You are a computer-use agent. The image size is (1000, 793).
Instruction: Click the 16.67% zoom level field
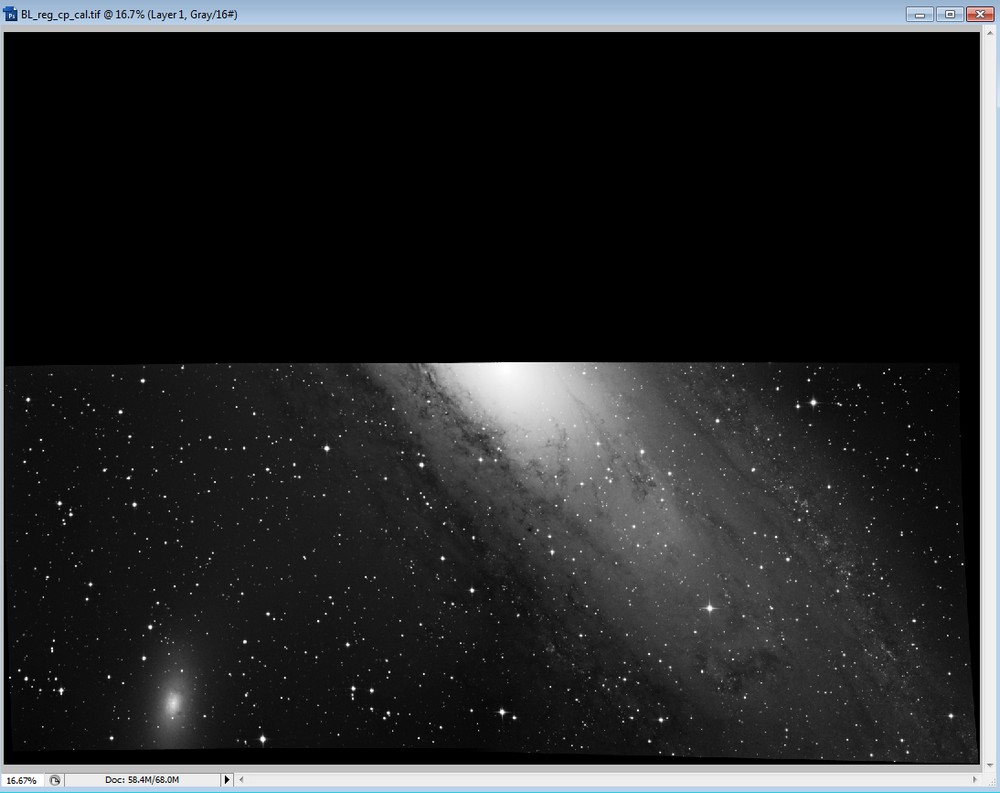(22, 779)
